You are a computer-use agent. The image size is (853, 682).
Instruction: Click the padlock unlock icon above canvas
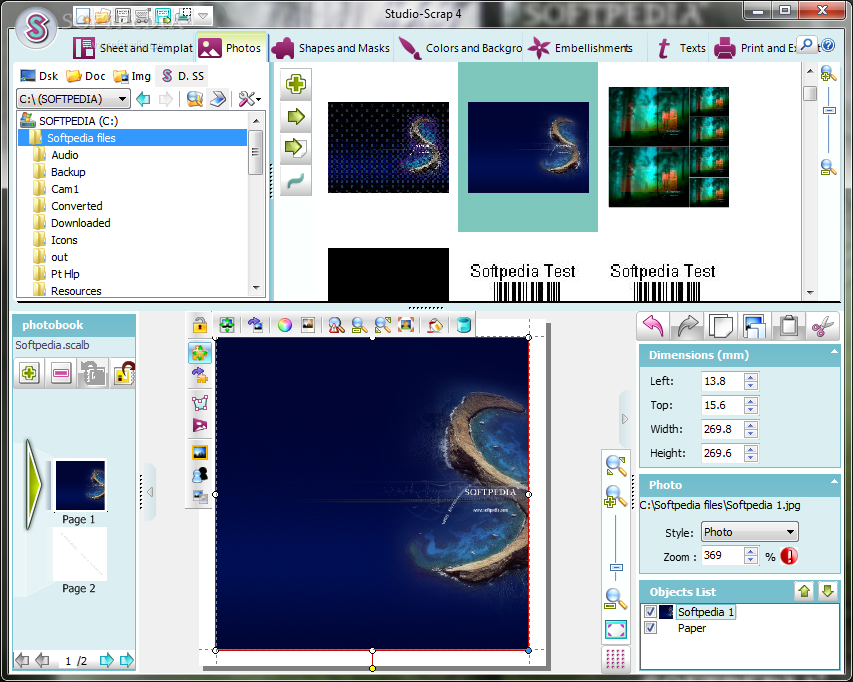pyautogui.click(x=200, y=325)
